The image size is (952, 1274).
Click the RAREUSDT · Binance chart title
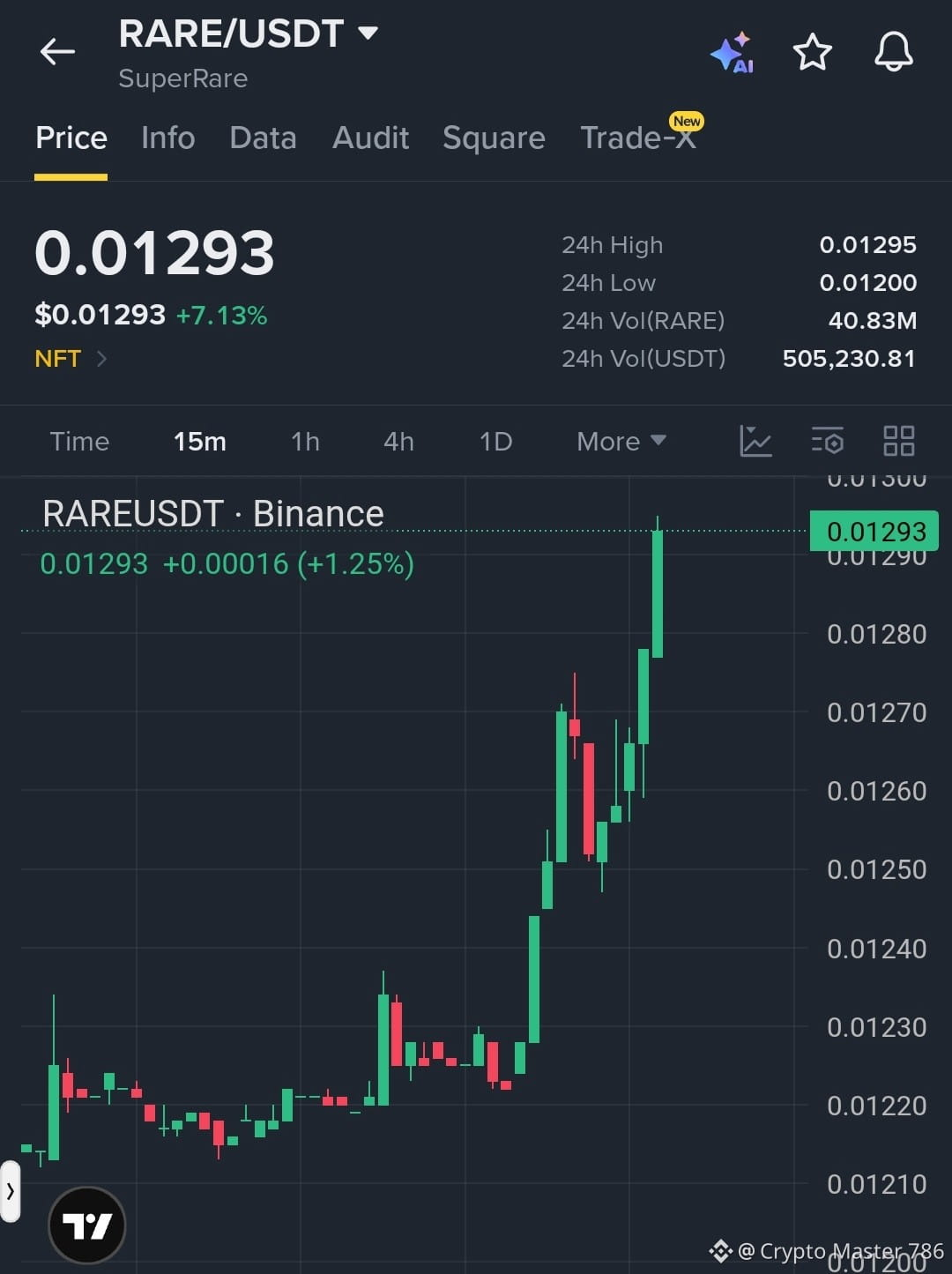(213, 514)
